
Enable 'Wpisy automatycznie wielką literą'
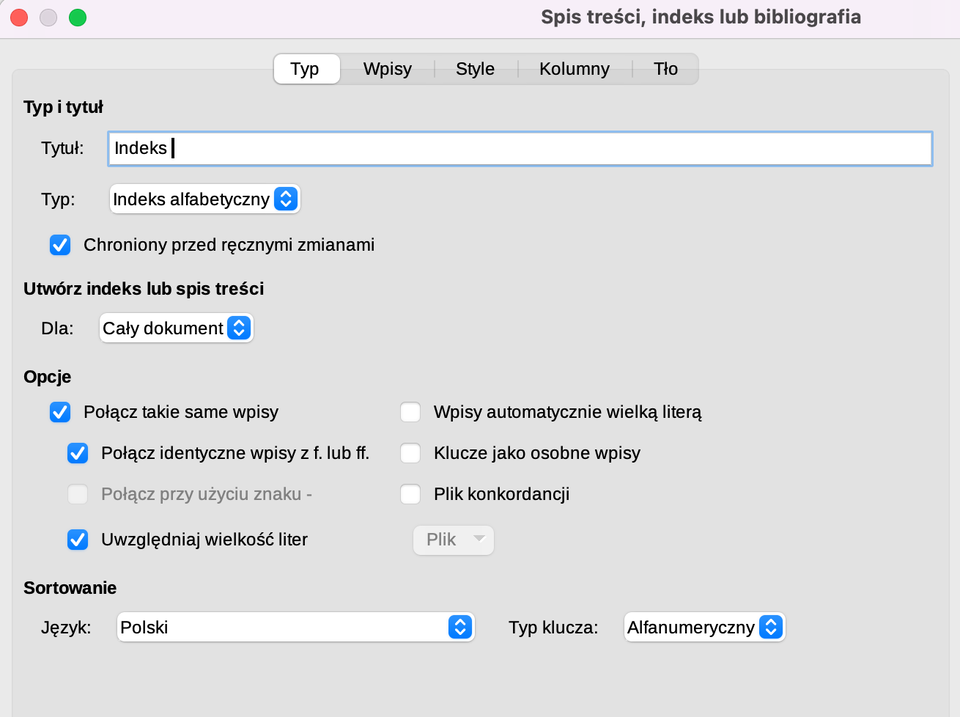coord(410,412)
